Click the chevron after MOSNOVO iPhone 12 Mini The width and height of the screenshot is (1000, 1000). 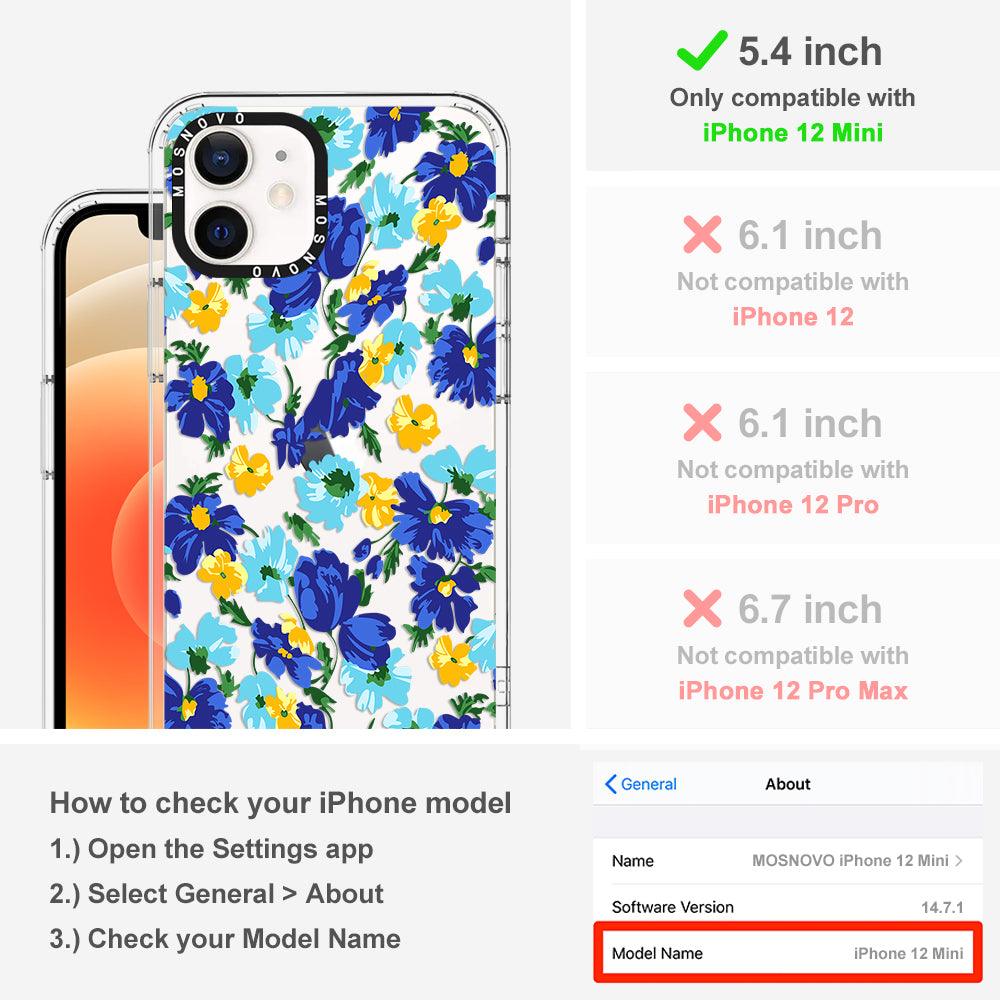959,860
